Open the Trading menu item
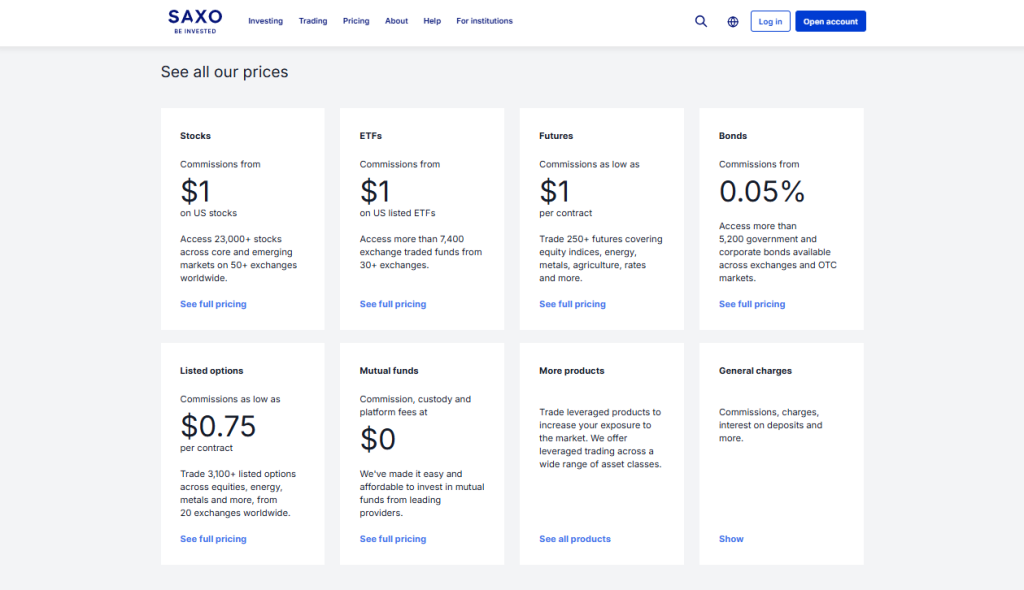 (313, 21)
